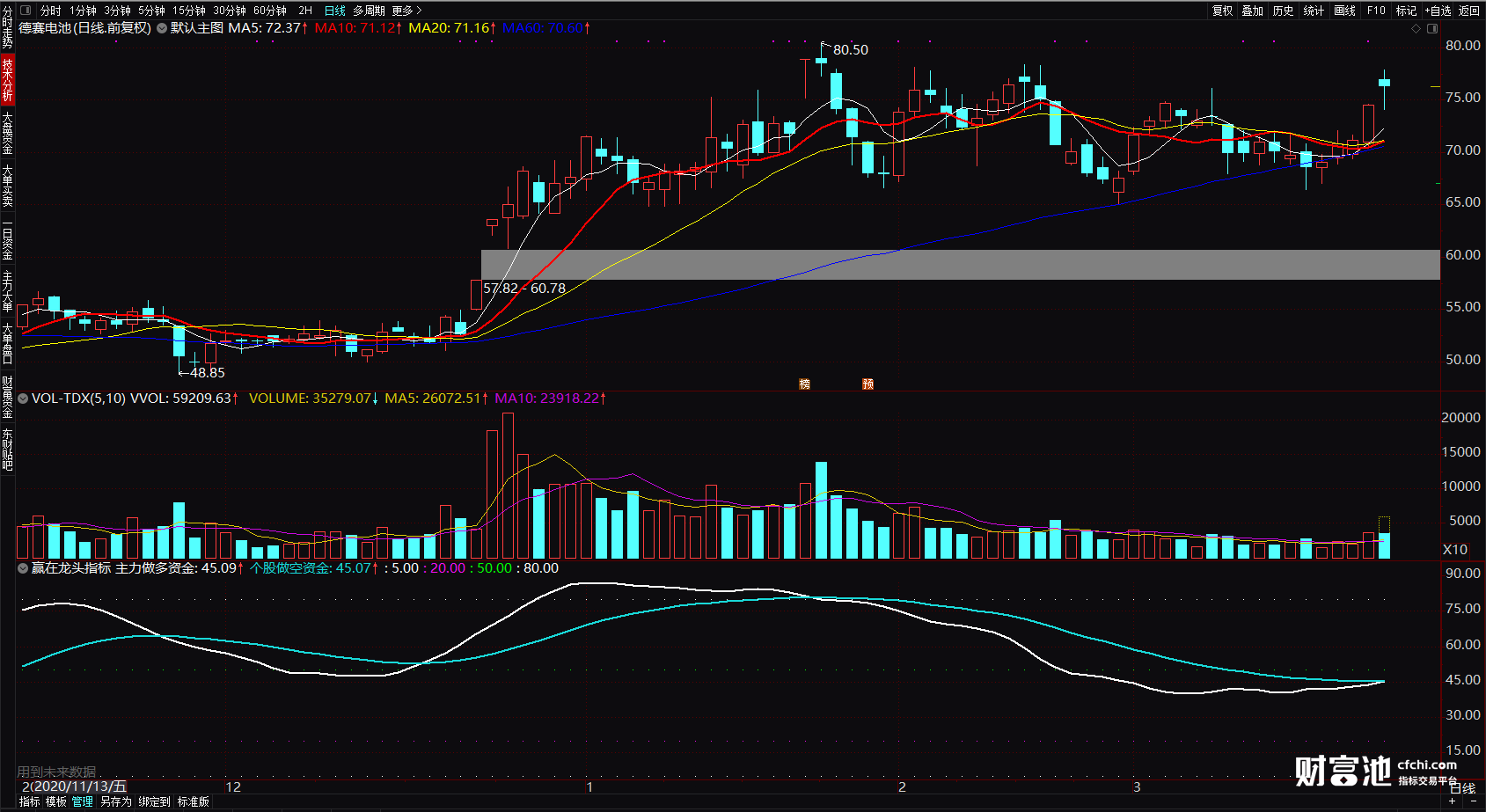
Task: Click the 日线 label at bottom right
Action: 1462,788
